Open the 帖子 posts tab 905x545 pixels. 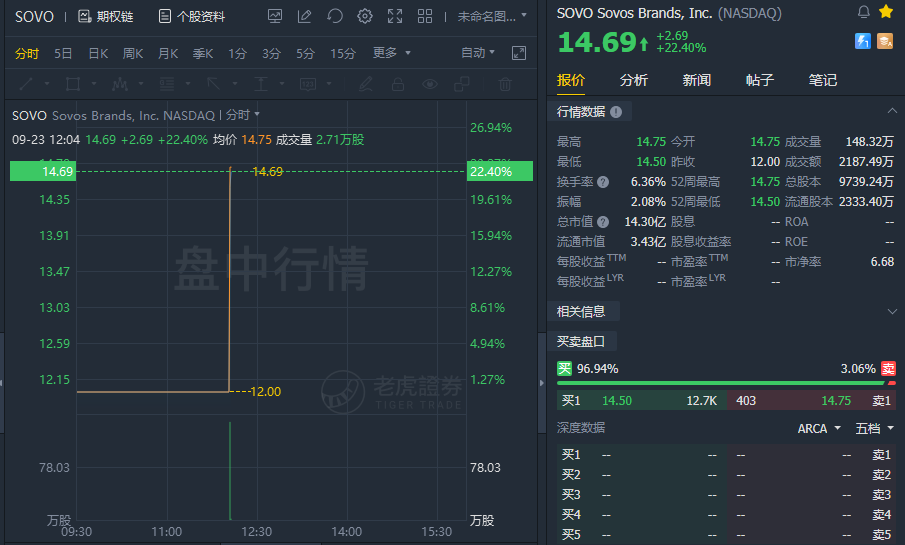coord(760,80)
